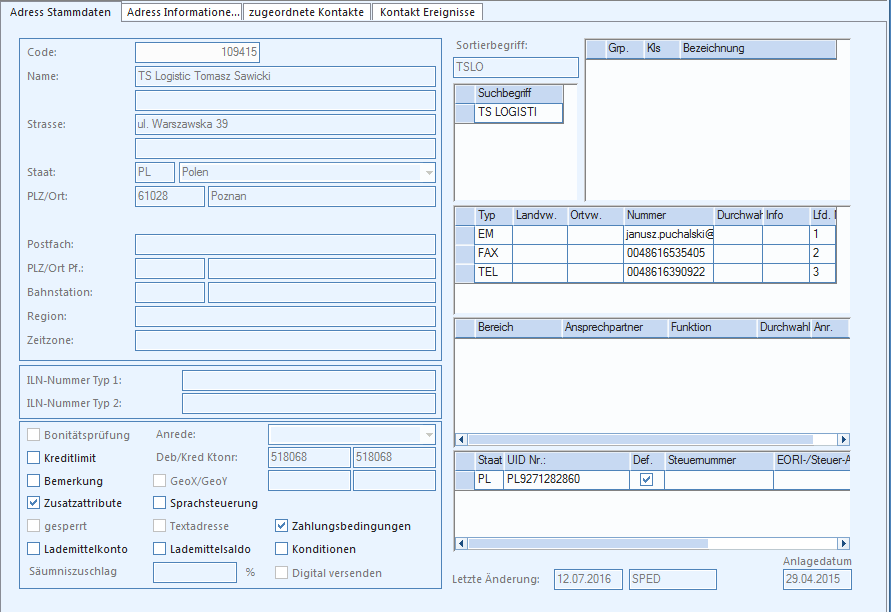Click left arrow of Ansprechpartner table scrollbar
The width and height of the screenshot is (891, 612).
click(x=461, y=439)
